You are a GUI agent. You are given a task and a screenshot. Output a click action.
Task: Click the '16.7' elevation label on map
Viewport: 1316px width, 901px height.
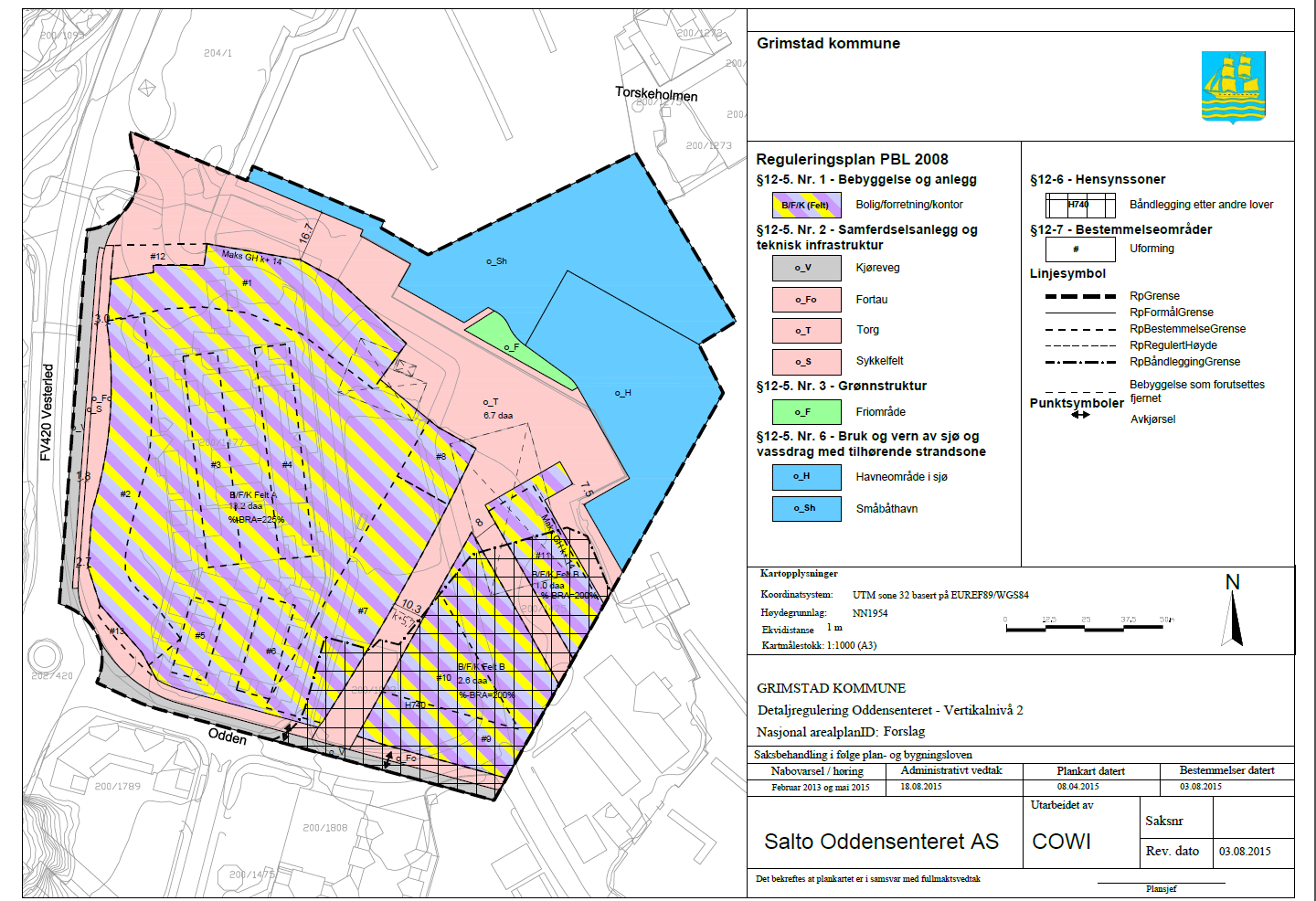click(305, 233)
